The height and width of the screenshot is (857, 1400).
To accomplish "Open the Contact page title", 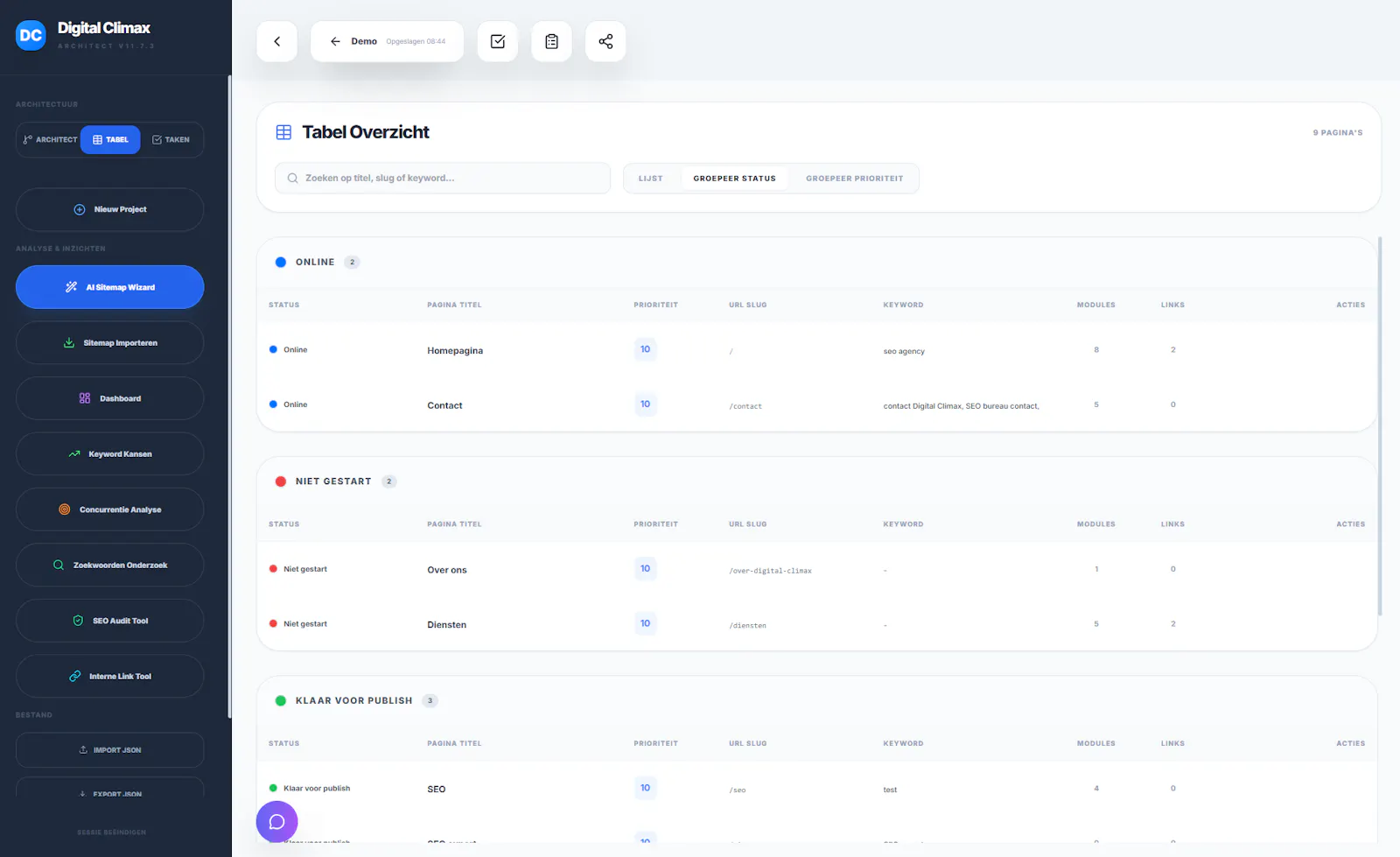I will click(444, 406).
